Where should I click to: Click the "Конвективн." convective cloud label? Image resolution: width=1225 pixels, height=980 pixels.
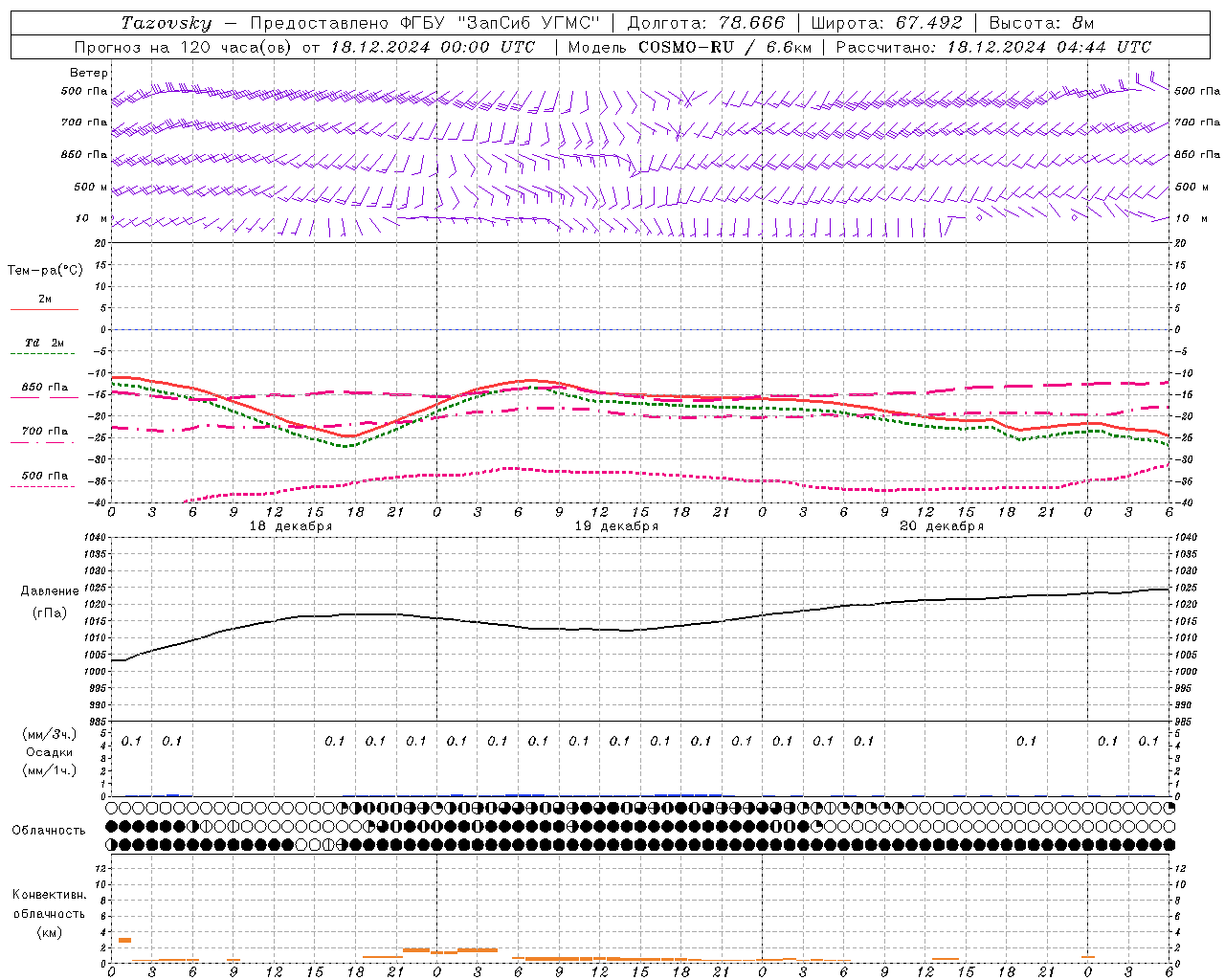coord(50,895)
